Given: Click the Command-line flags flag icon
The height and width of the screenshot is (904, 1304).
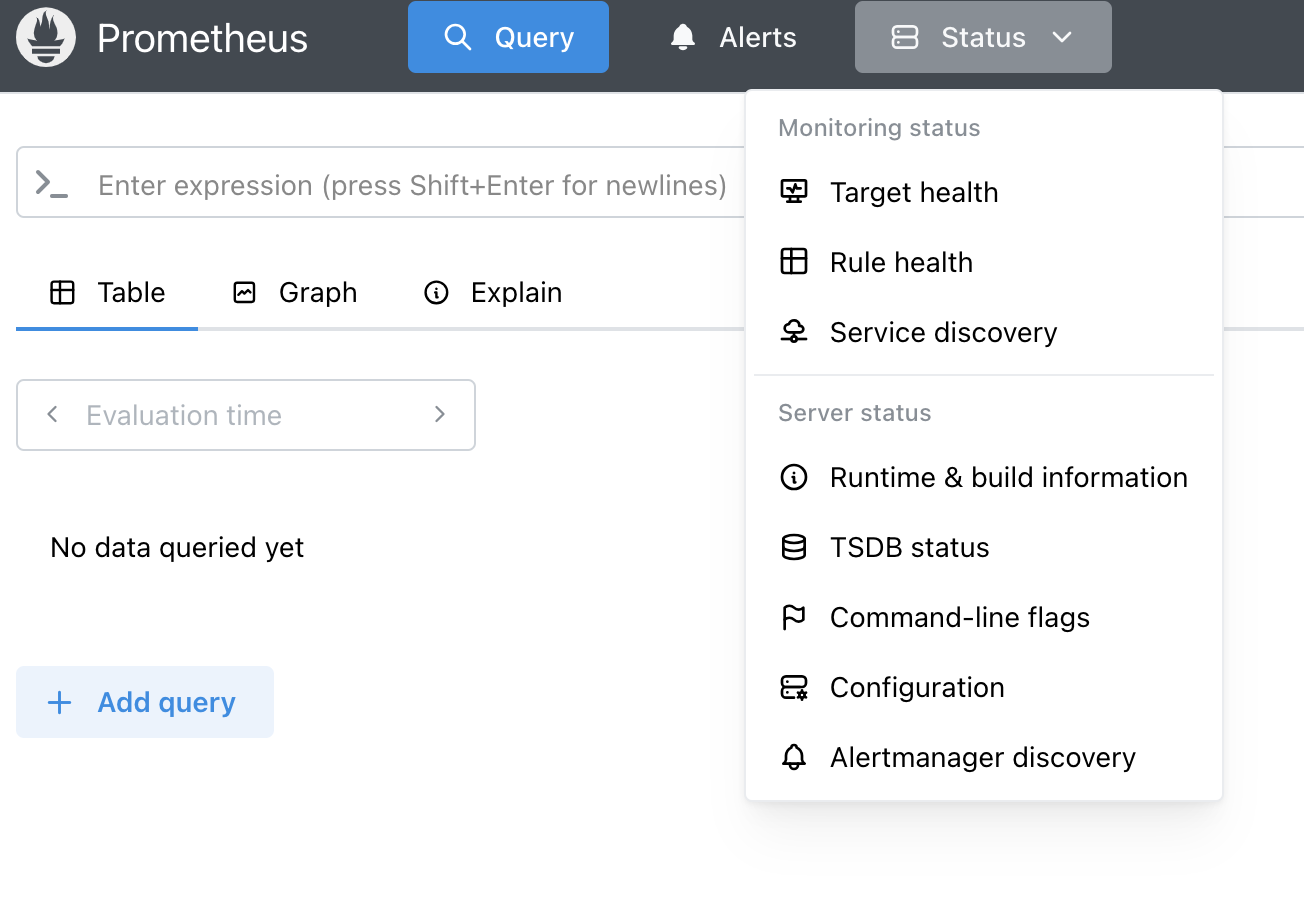Looking at the screenshot, I should [794, 617].
